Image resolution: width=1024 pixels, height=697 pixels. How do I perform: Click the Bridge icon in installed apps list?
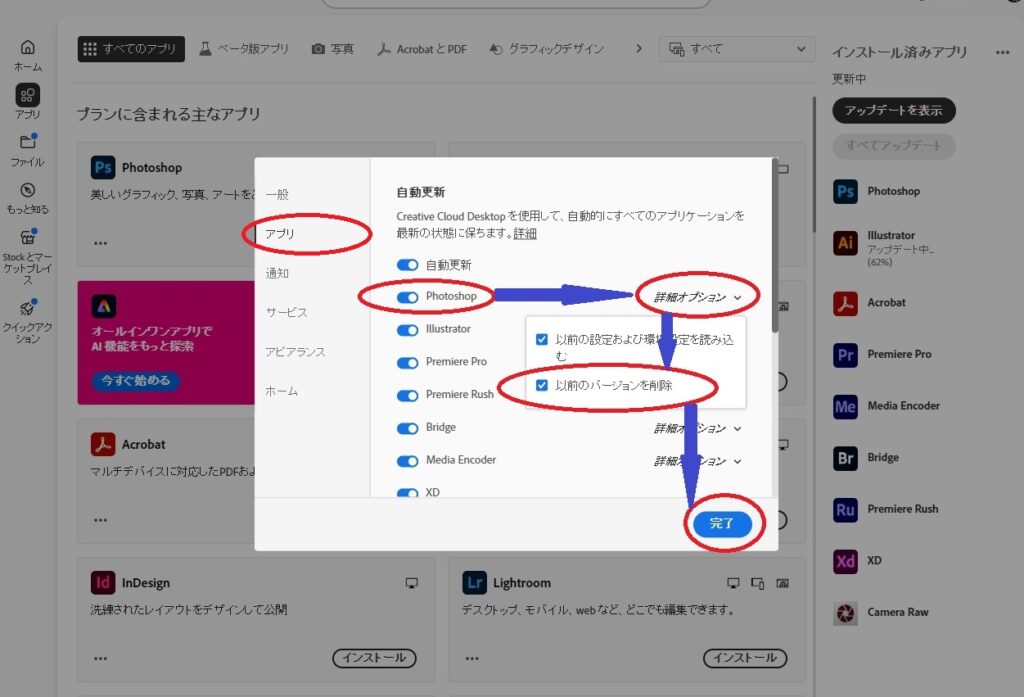[845, 458]
